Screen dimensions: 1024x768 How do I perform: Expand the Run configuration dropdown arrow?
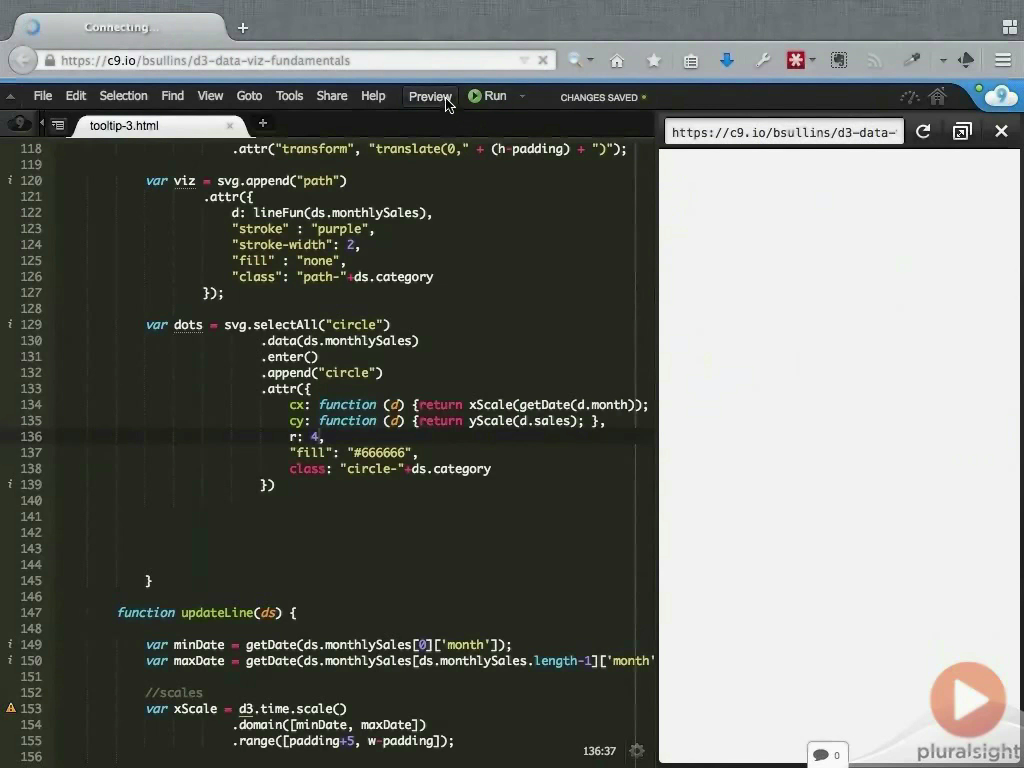[522, 97]
